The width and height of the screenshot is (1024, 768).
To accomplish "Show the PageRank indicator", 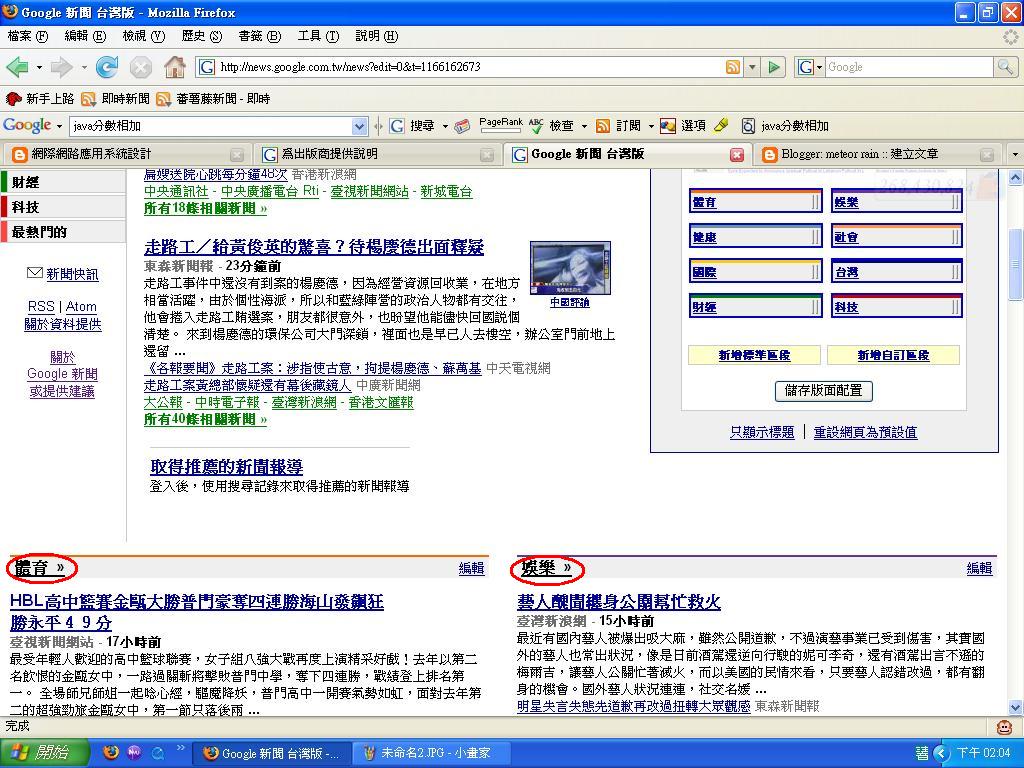I will pos(501,125).
